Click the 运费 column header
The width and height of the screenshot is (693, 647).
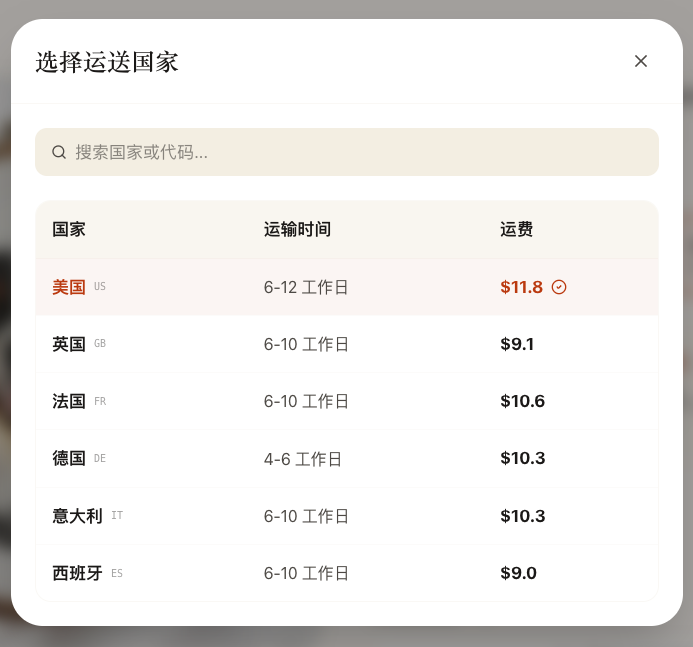point(516,229)
